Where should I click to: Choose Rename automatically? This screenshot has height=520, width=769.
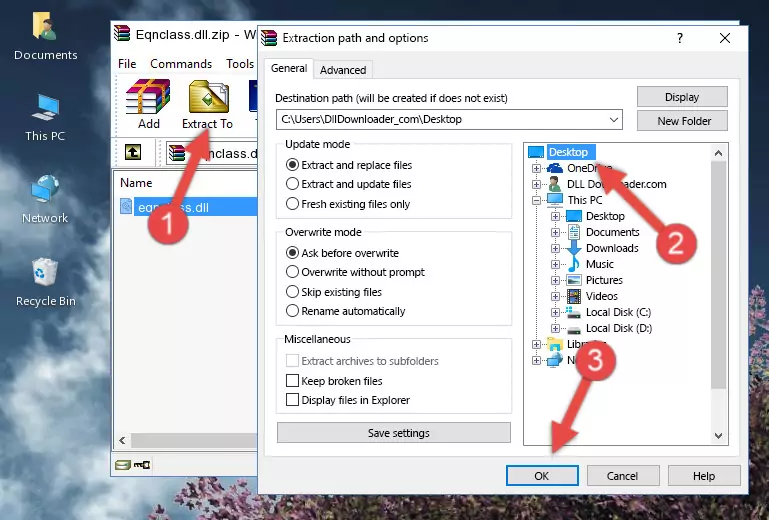346,311
